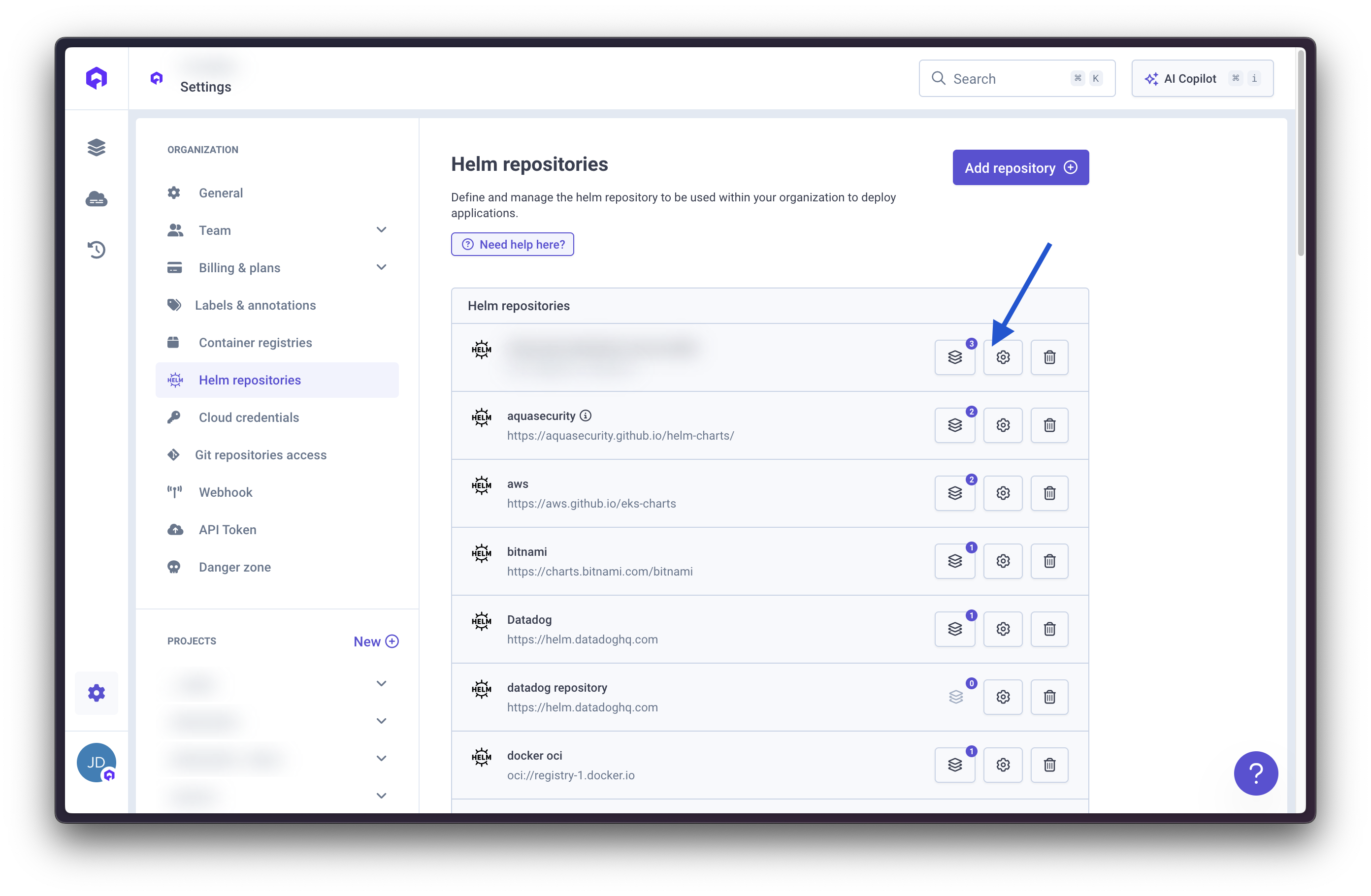Expand the first project chevron under Projects
The height and width of the screenshot is (896, 1371).
[381, 683]
